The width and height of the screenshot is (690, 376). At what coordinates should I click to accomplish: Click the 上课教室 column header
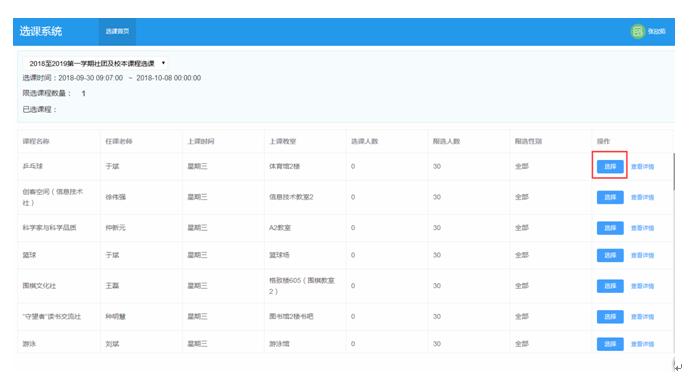(283, 141)
